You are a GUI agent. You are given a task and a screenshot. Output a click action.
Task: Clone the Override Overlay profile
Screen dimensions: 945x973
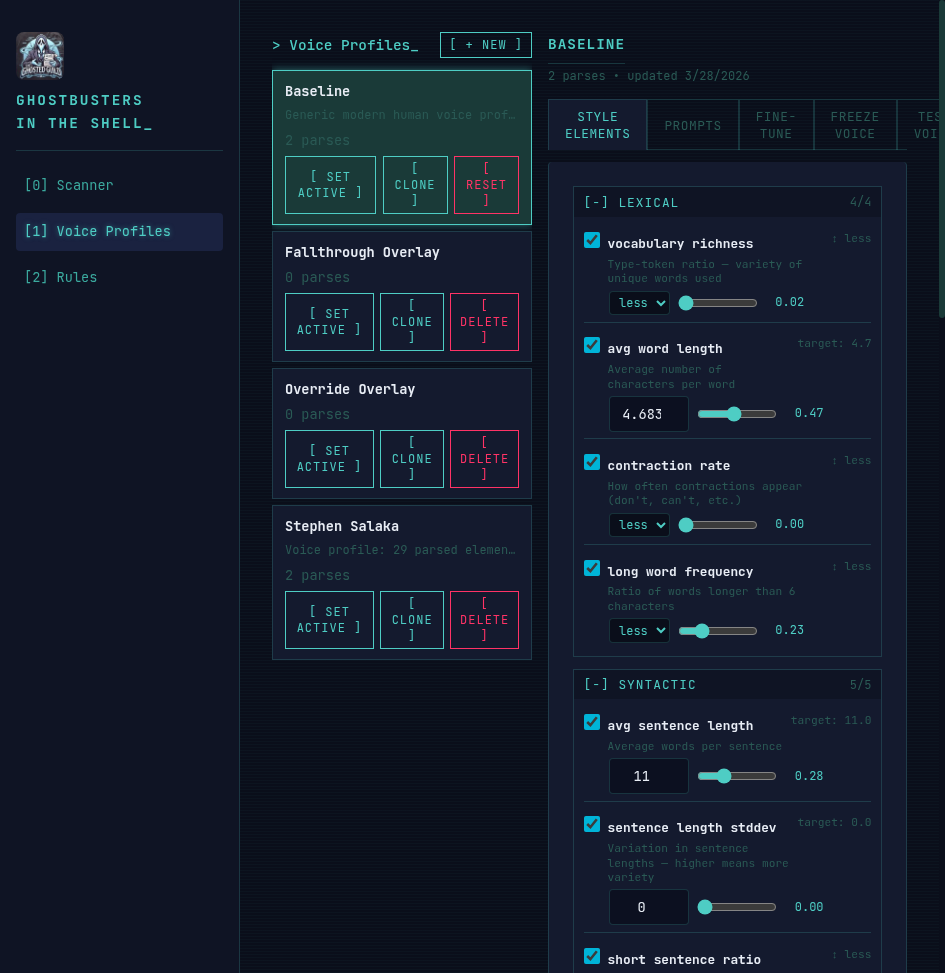point(411,458)
